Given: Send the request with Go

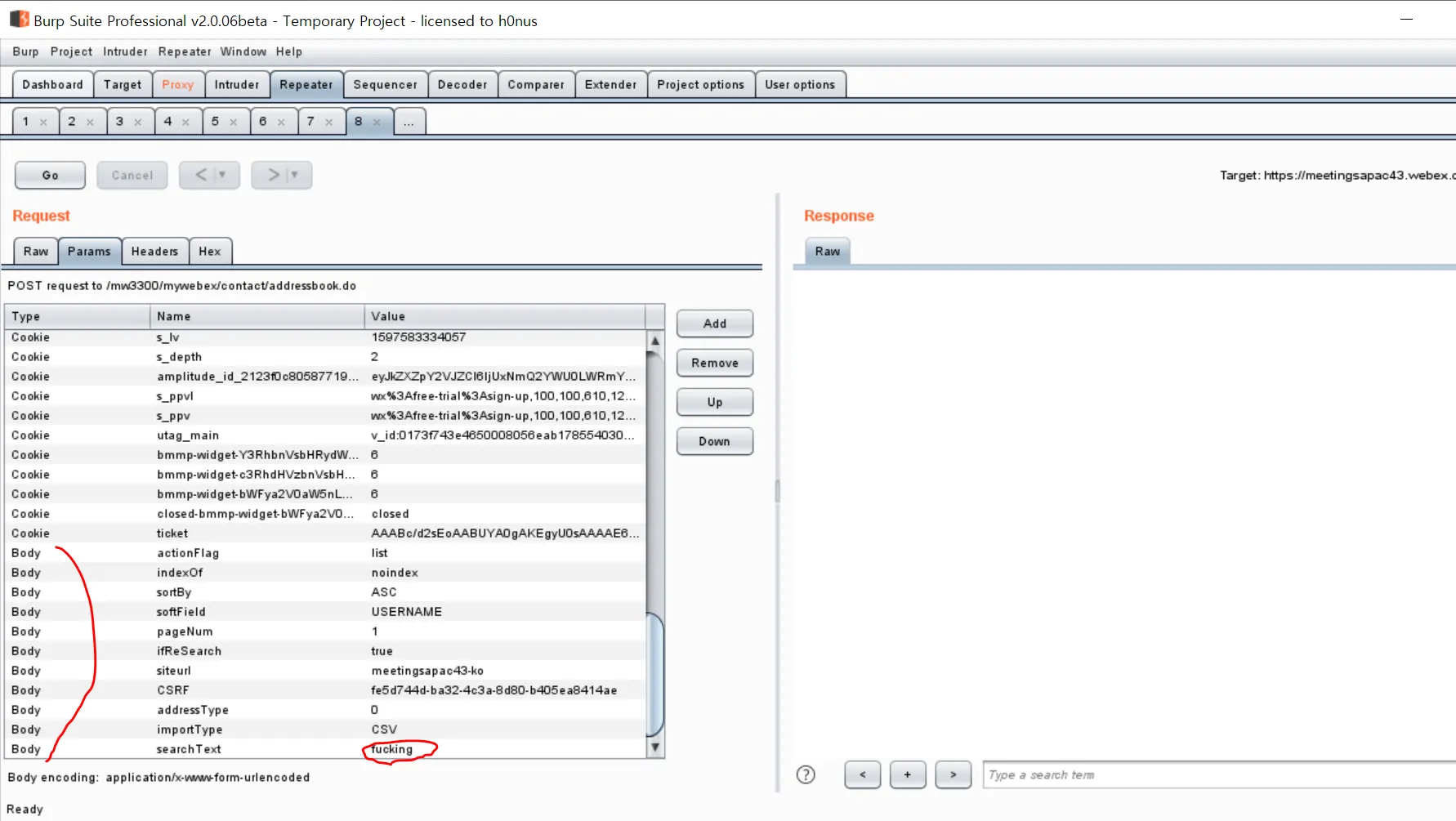Looking at the screenshot, I should tap(50, 175).
